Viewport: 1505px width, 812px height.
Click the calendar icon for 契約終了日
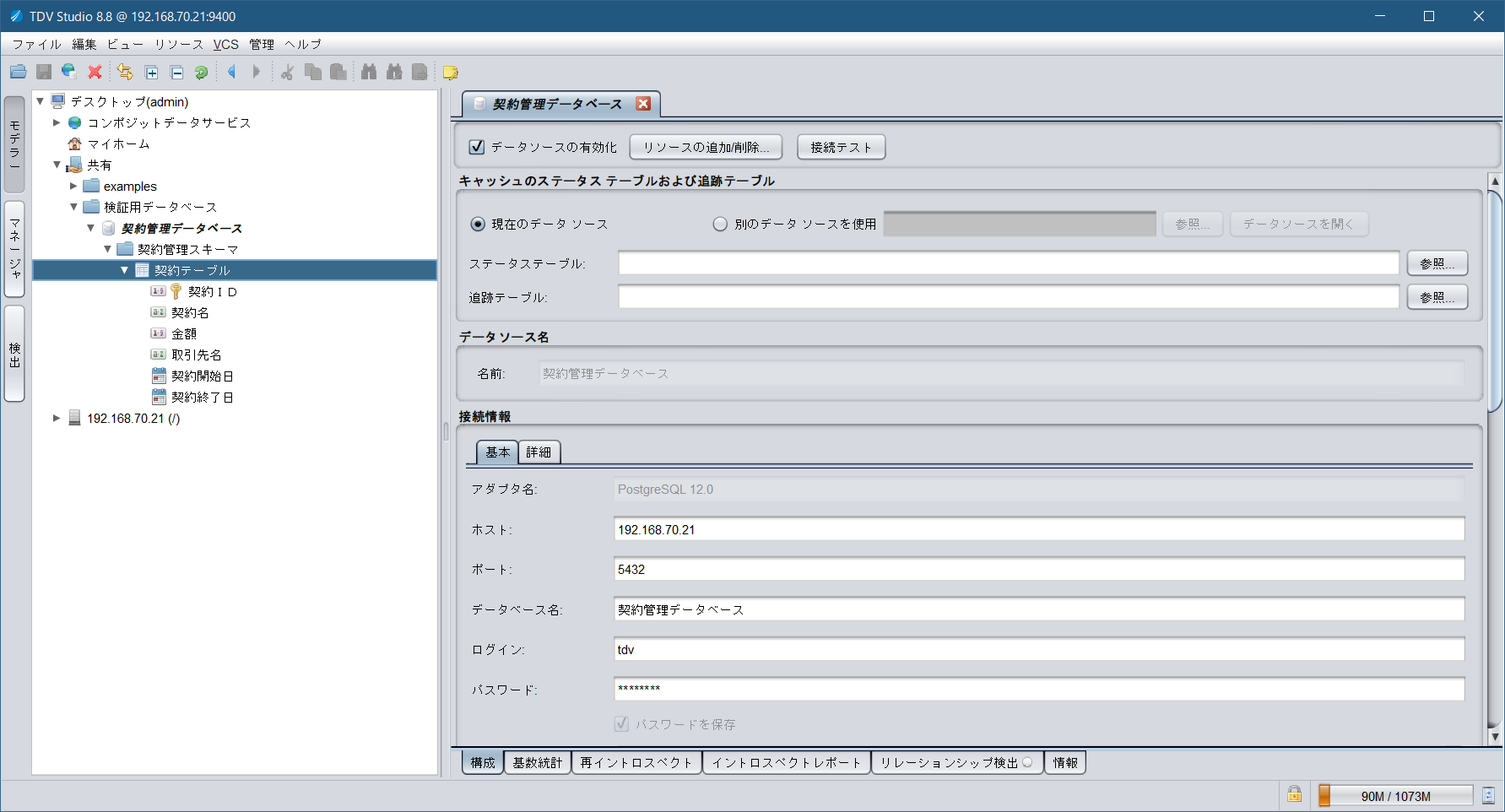pyautogui.click(x=159, y=397)
